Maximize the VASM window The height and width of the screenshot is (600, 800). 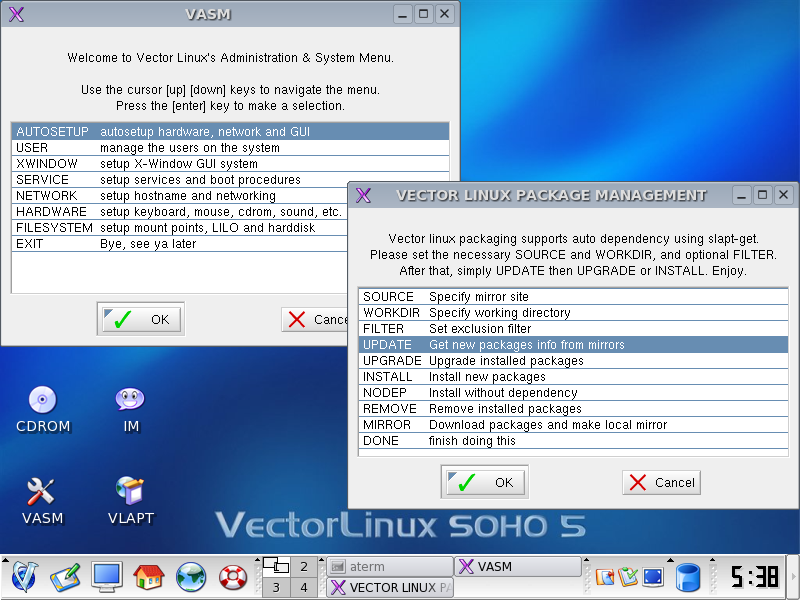click(423, 14)
